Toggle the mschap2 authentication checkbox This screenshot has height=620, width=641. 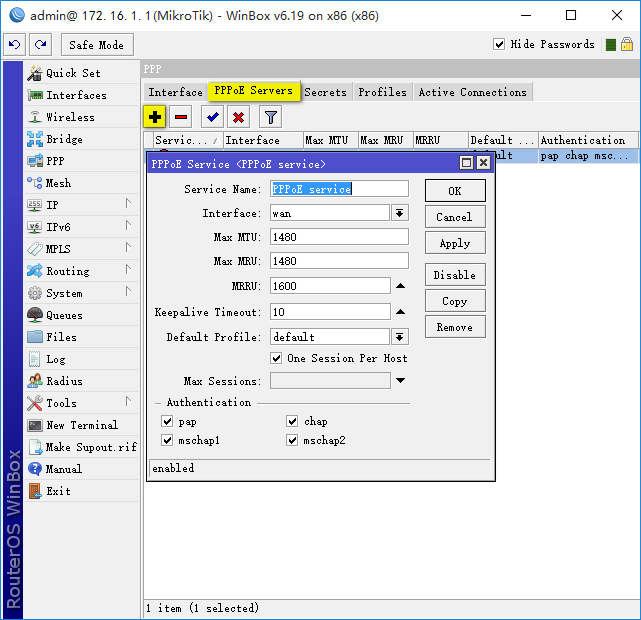(292, 440)
